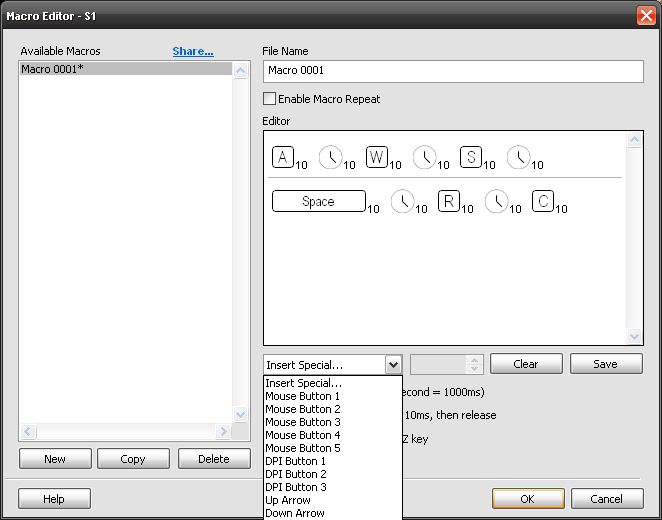662x520 pixels.
Task: Select the C key icon in editor
Action: (x=543, y=201)
